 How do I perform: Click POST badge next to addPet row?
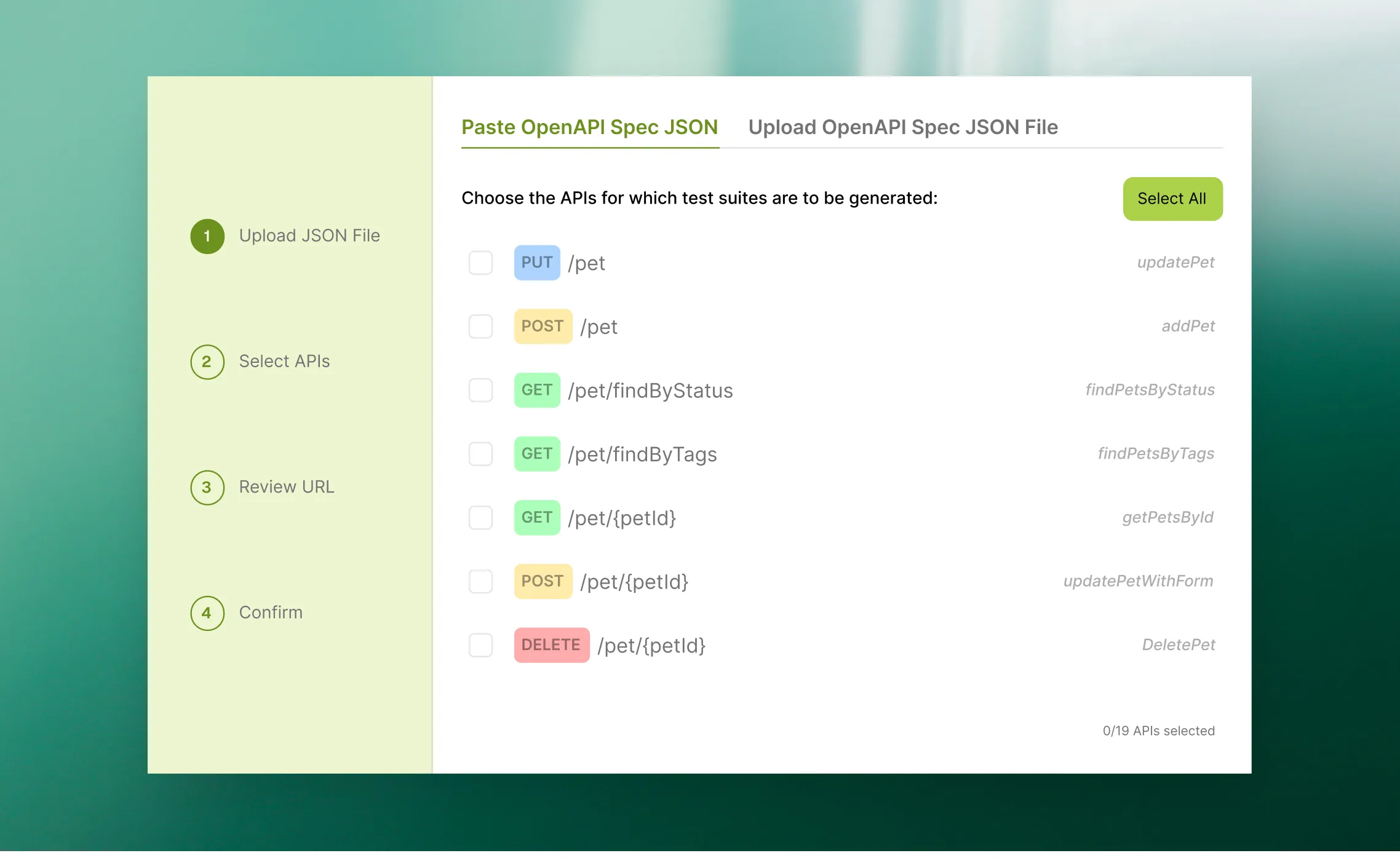[543, 327]
